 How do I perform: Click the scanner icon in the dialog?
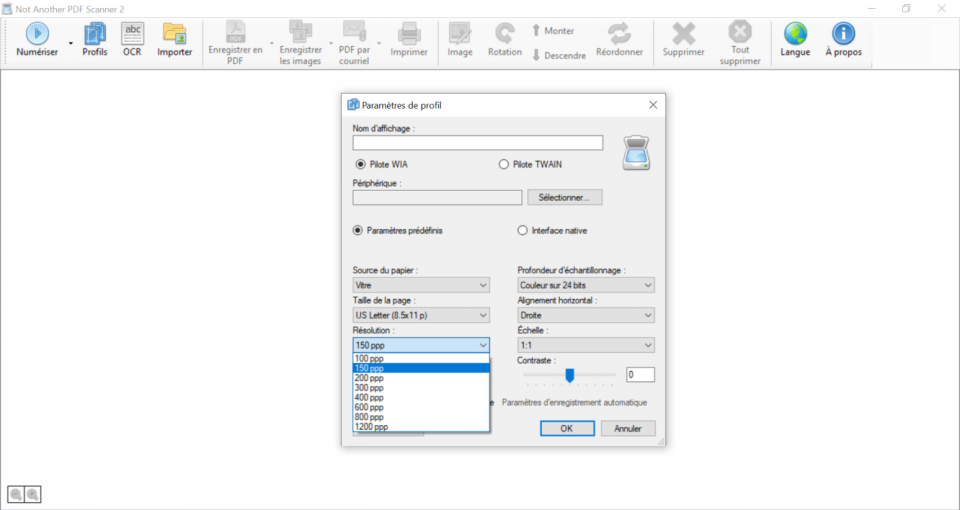point(637,153)
